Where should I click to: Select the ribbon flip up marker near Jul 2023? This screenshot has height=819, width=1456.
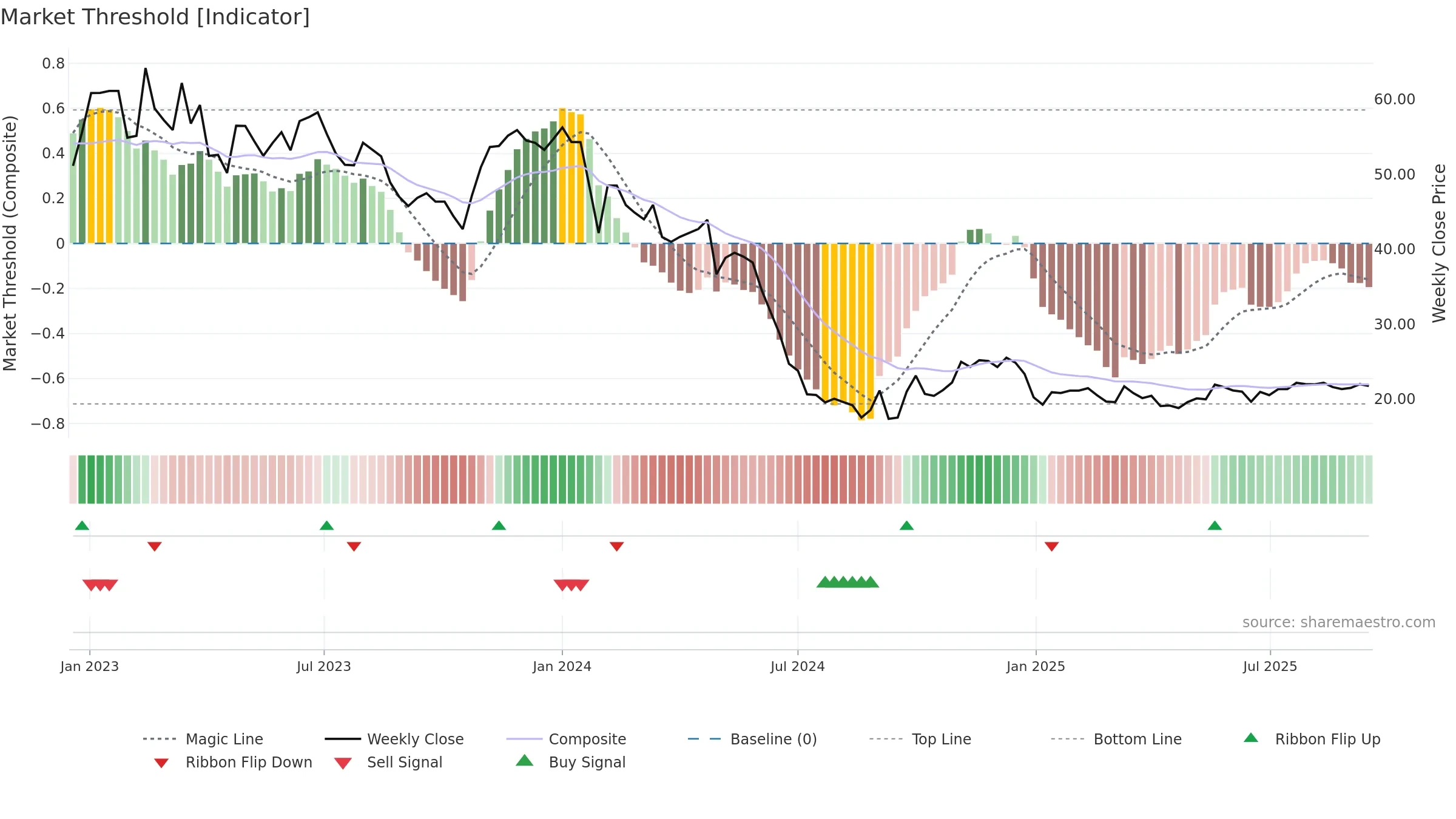pos(326,525)
